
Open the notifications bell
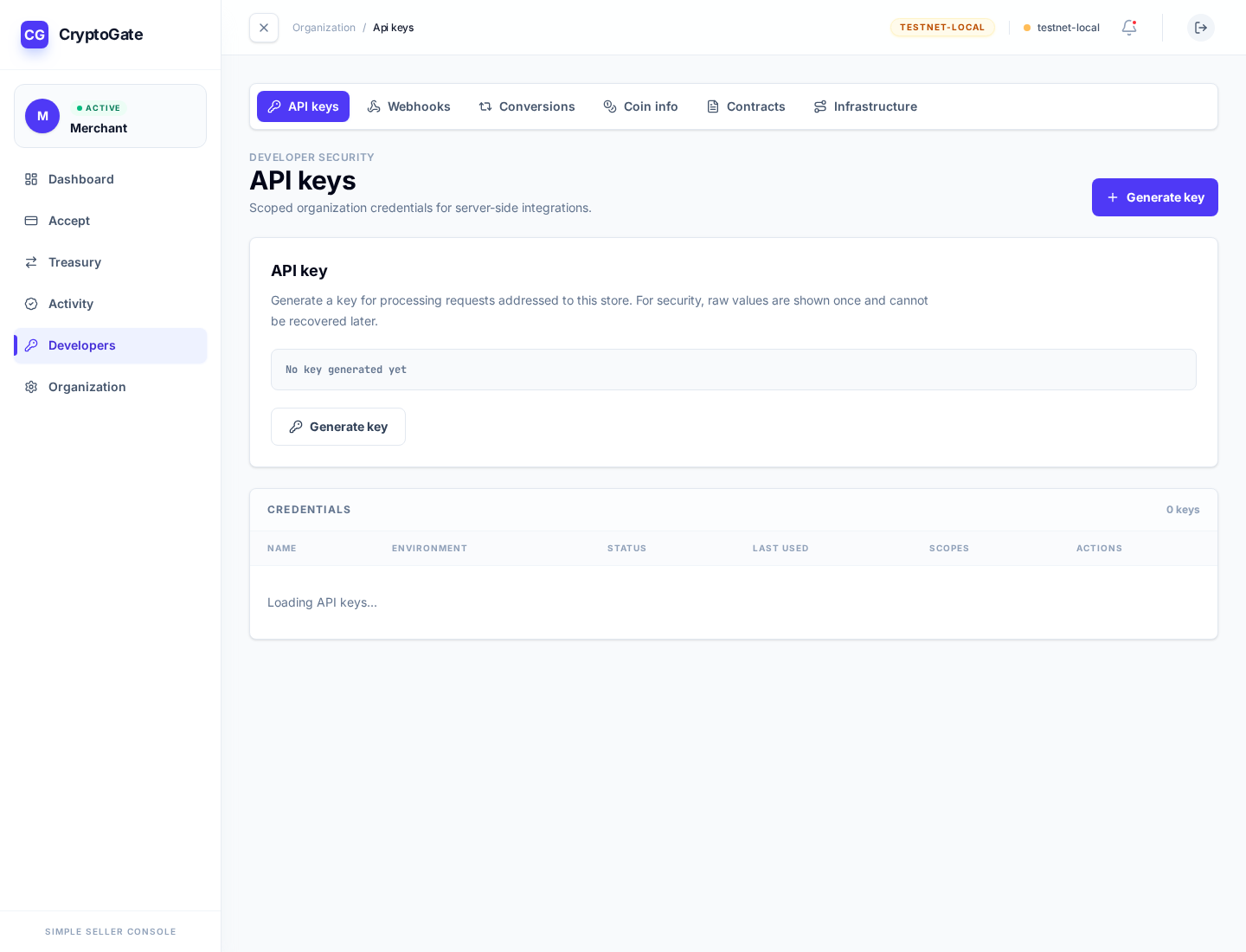click(x=1129, y=28)
